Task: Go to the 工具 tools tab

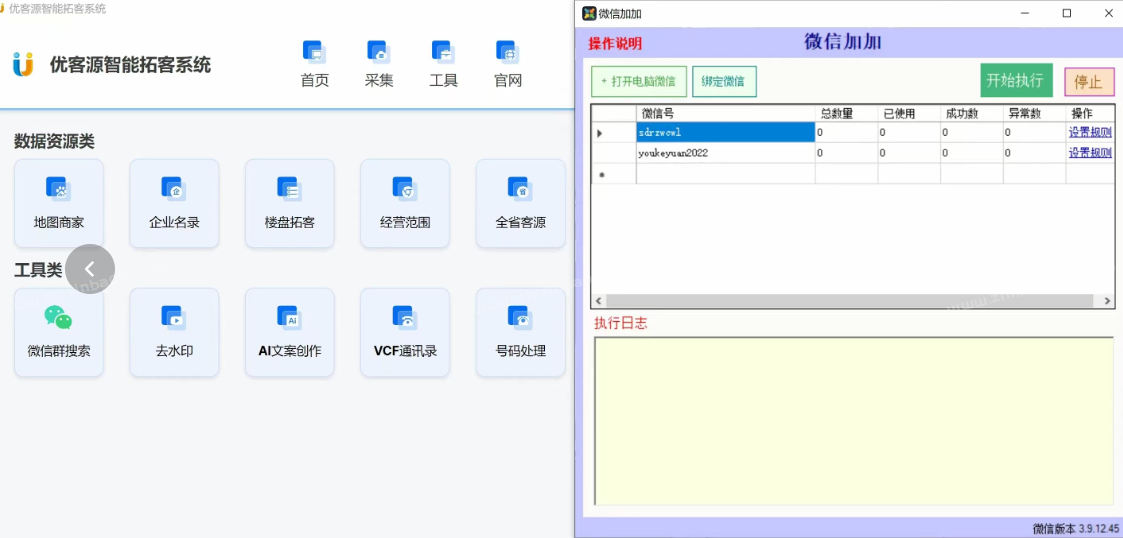Action: (443, 64)
